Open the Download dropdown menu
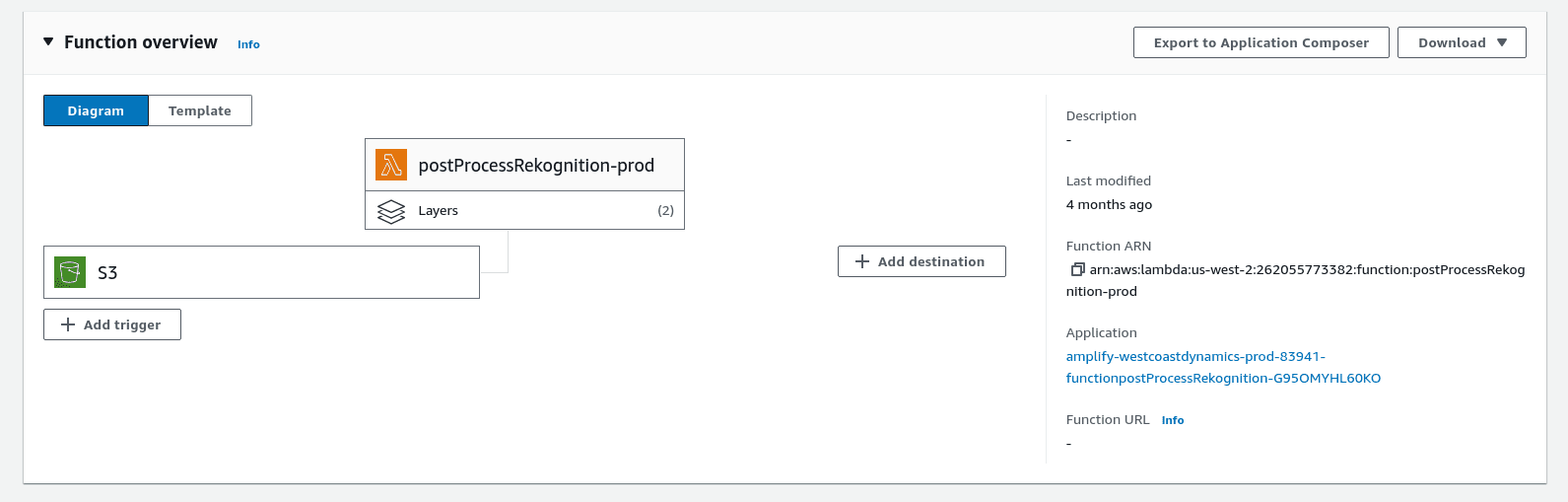The height and width of the screenshot is (502, 1568). [1462, 42]
